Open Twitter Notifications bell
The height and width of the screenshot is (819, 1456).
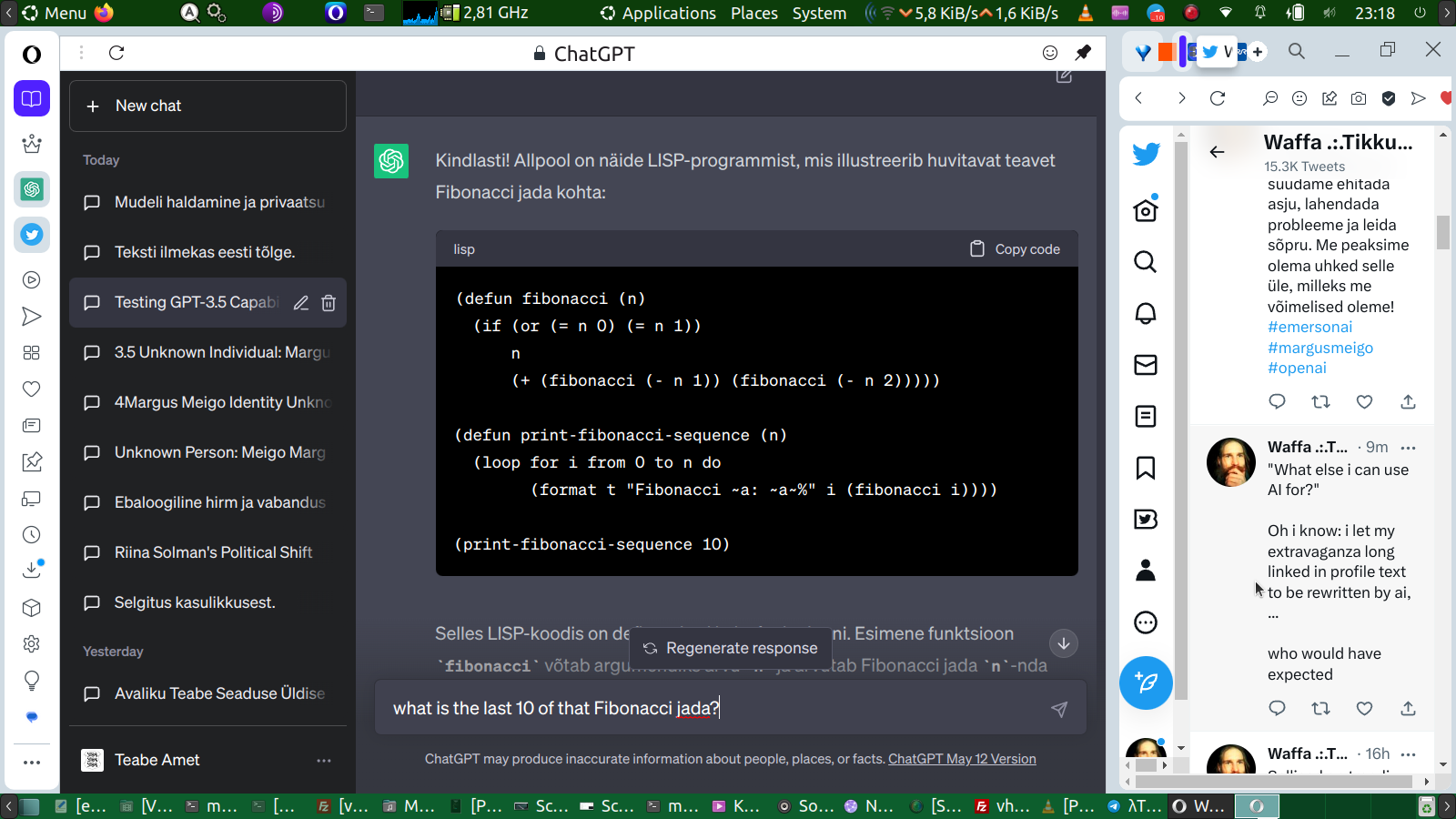[1146, 314]
